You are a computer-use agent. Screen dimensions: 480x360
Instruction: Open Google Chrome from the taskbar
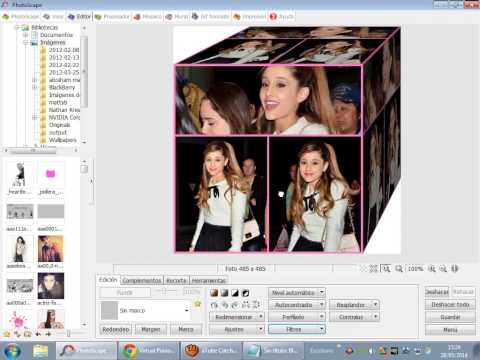149,350
